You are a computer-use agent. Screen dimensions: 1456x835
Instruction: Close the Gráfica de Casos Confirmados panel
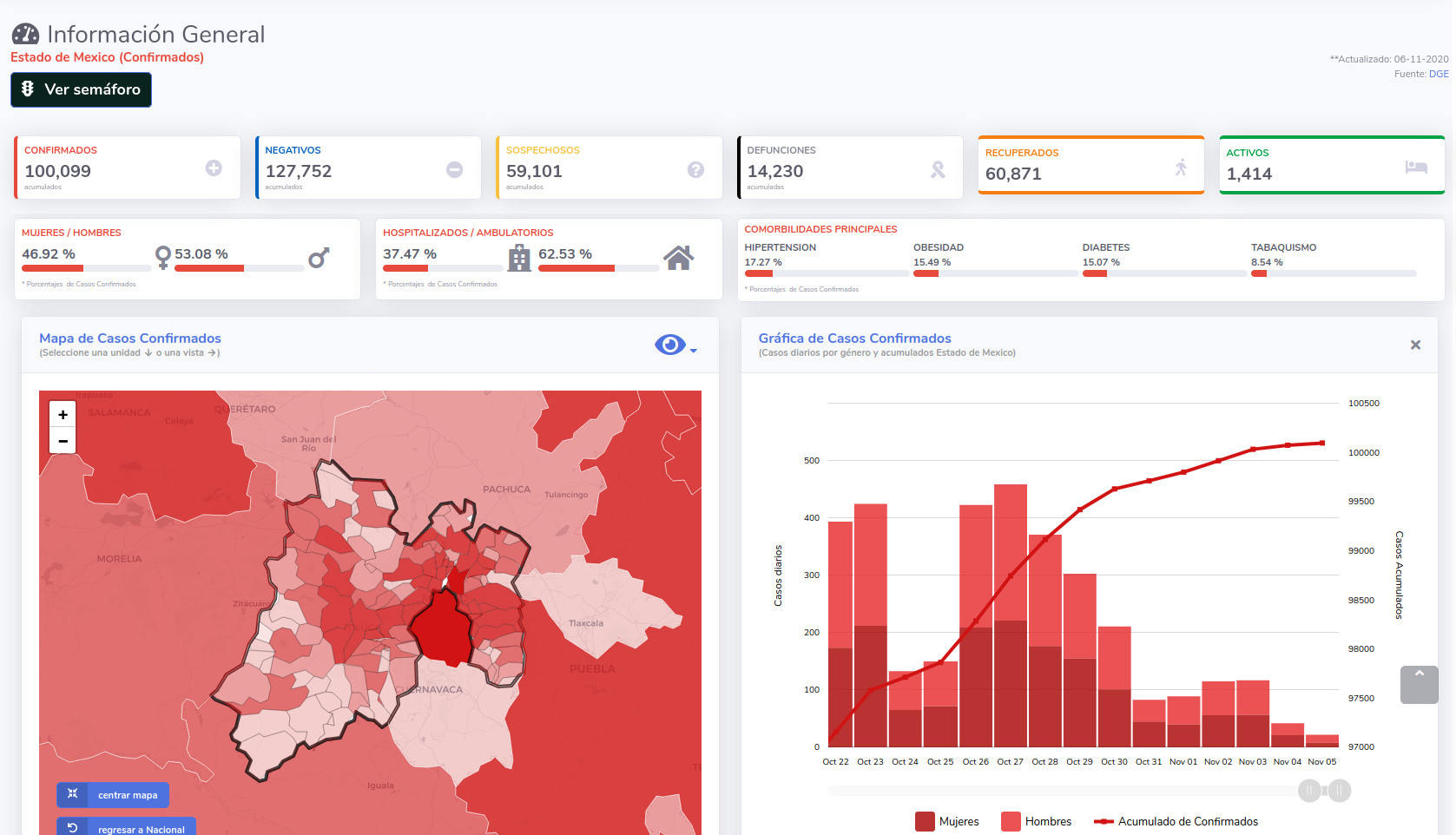coord(1415,345)
